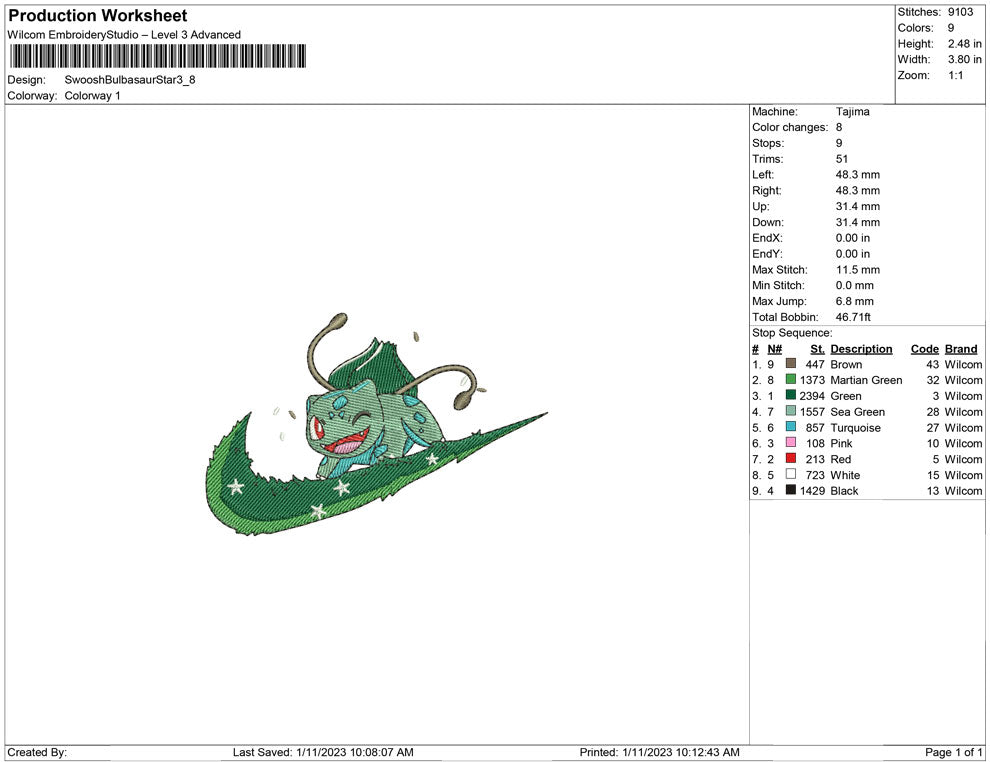The height and width of the screenshot is (762, 990).
Task: Click the 'Martian Green' description text
Action: coord(866,380)
